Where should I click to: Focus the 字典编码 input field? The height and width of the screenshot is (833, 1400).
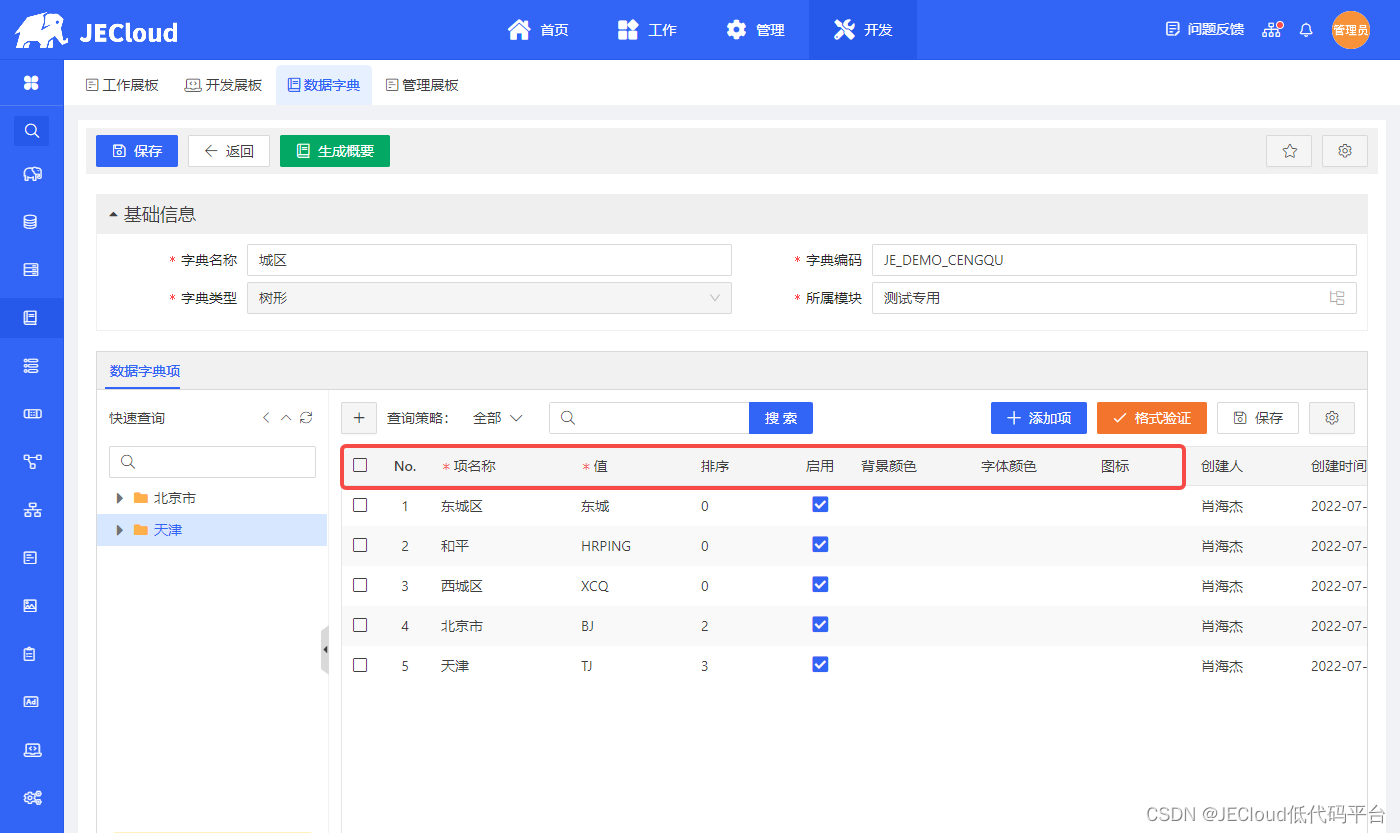click(1114, 260)
